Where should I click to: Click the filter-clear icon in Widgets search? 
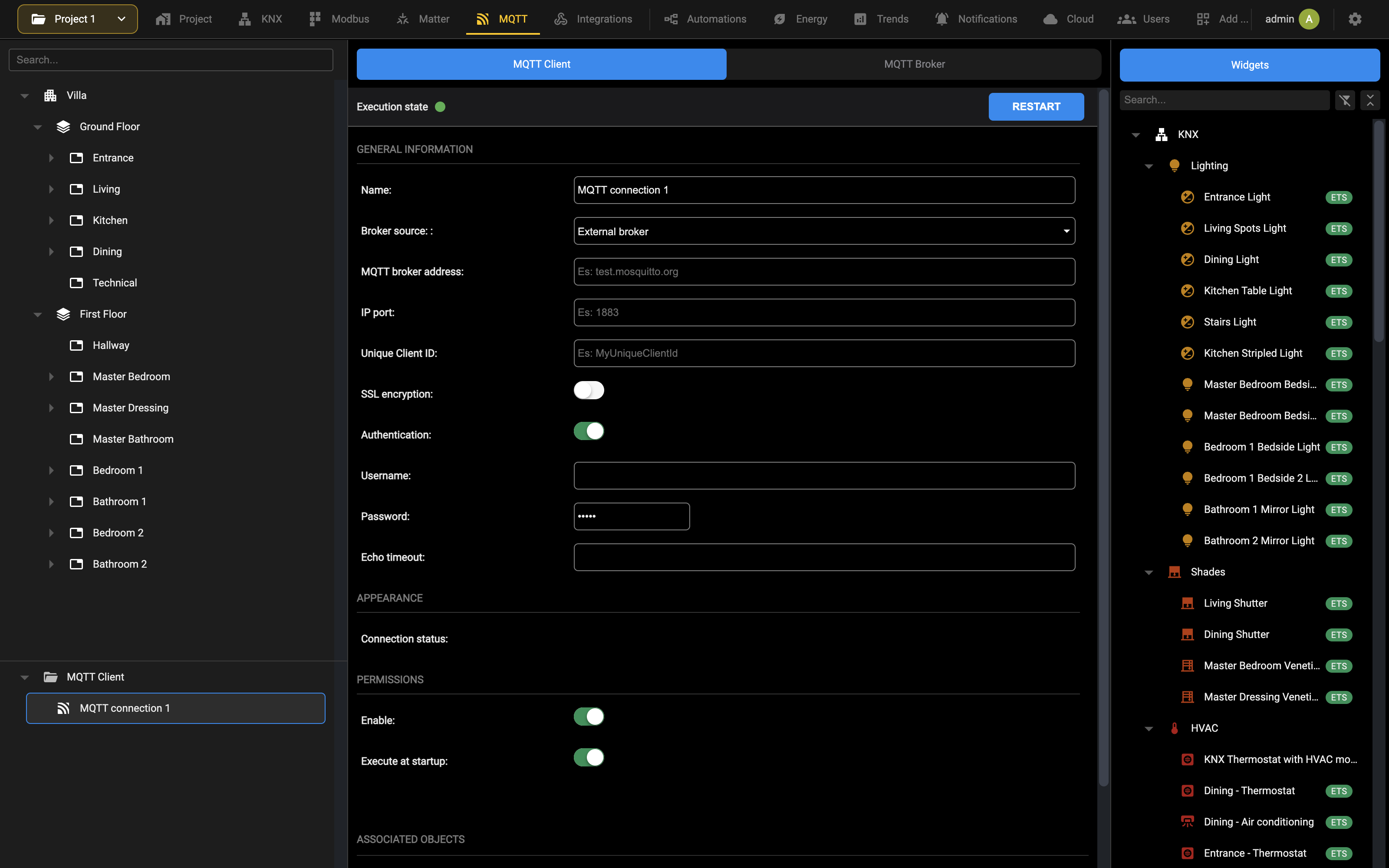[x=1345, y=100]
